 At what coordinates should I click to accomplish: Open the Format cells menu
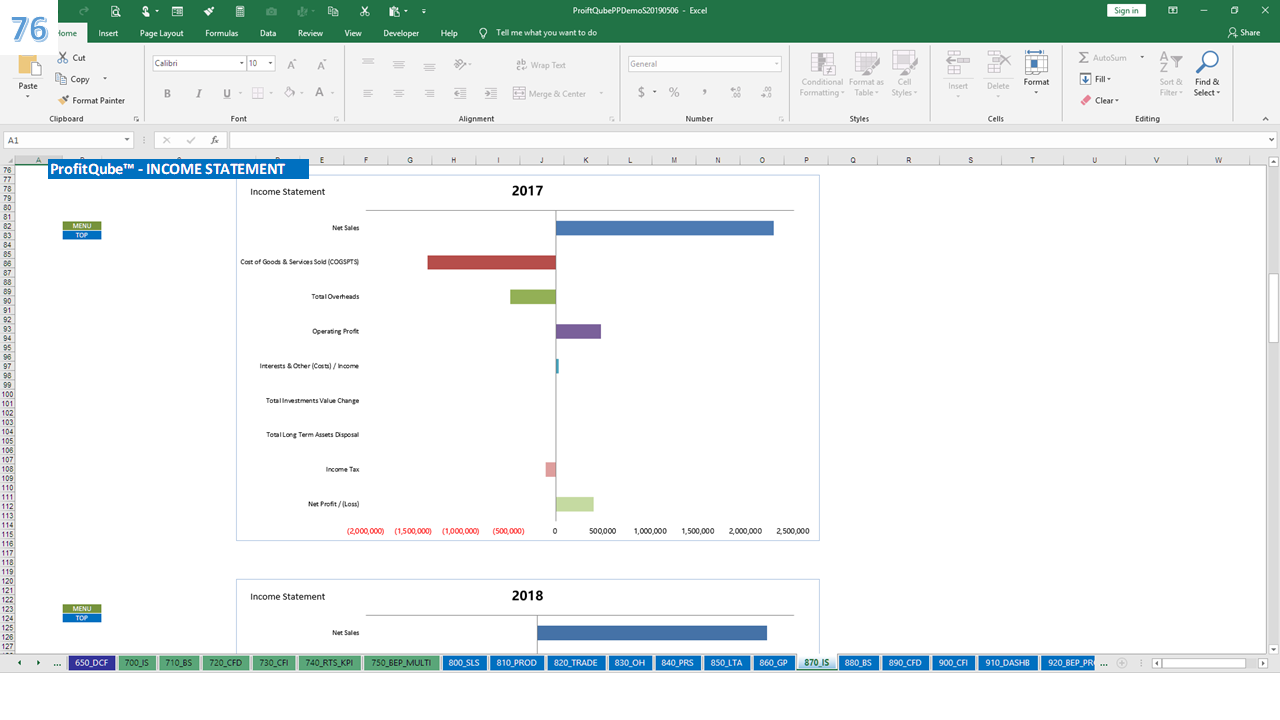[1036, 72]
